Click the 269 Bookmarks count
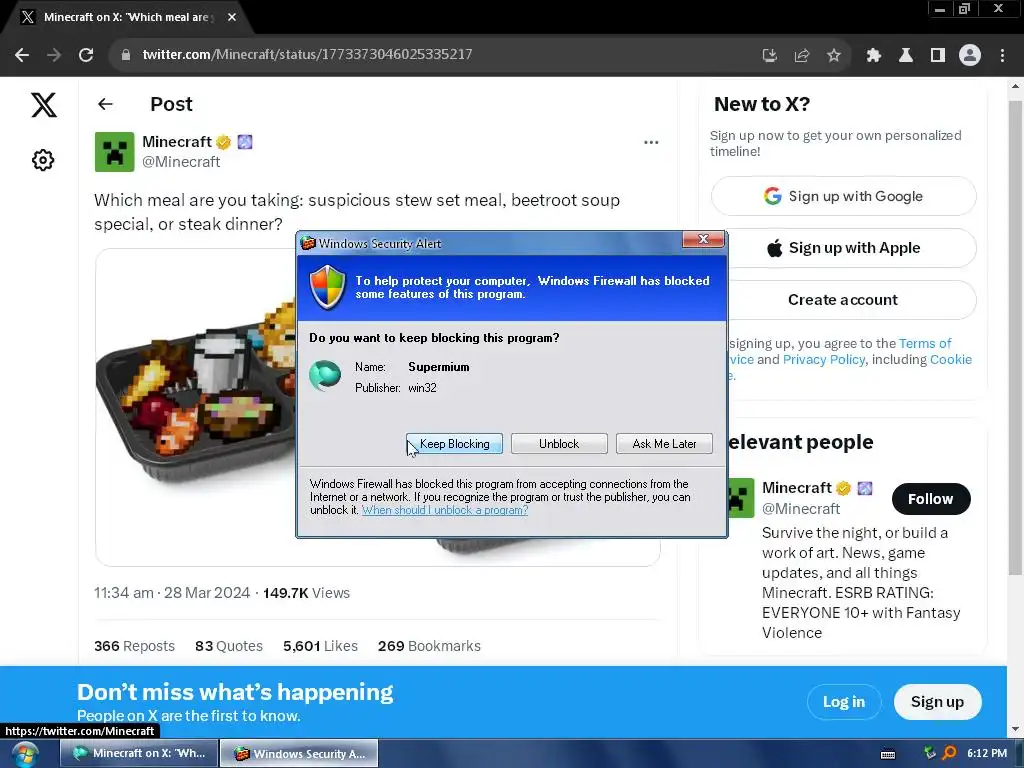Viewport: 1024px width, 768px height. point(429,646)
